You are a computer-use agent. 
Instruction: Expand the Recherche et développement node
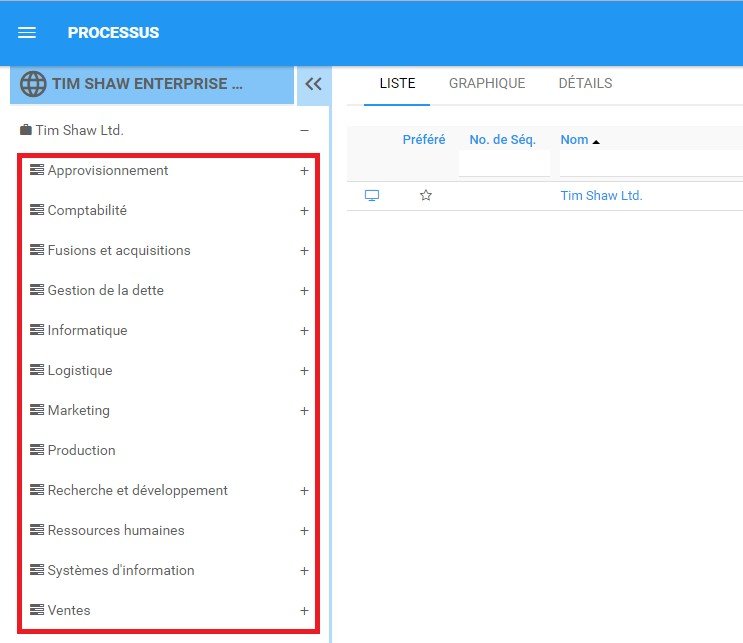click(x=304, y=491)
